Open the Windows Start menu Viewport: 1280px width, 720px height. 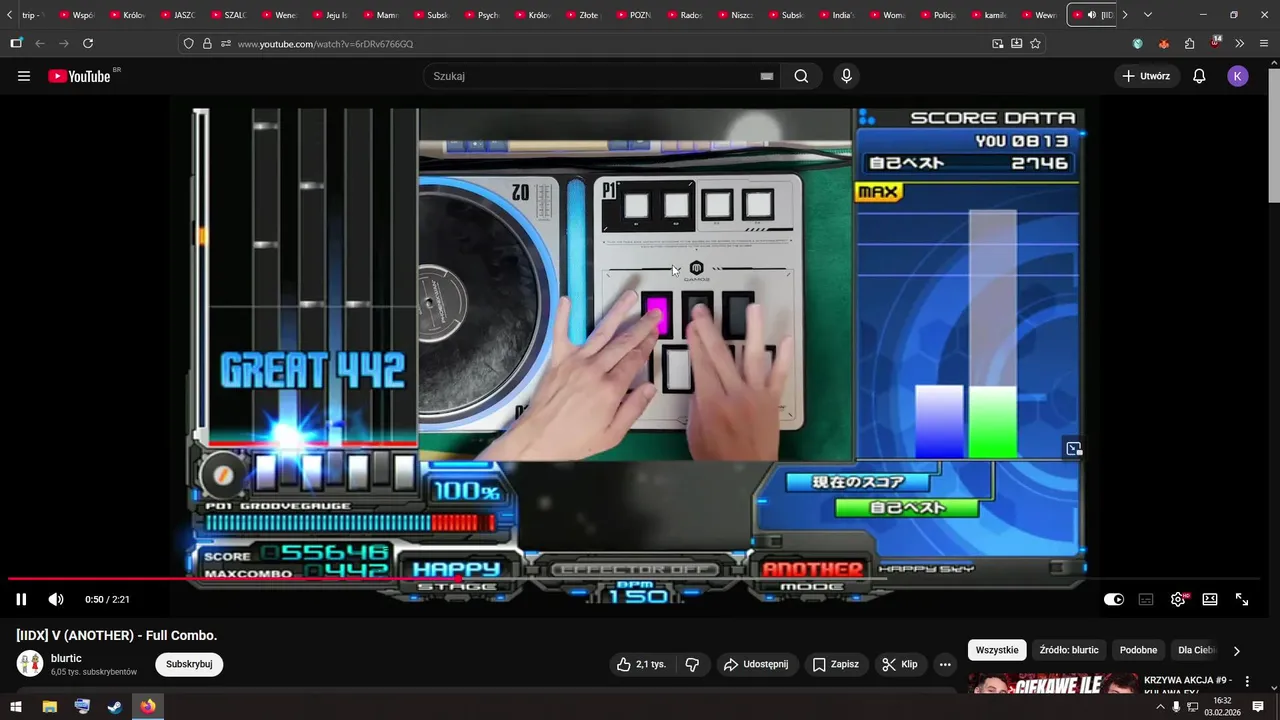pyautogui.click(x=16, y=706)
